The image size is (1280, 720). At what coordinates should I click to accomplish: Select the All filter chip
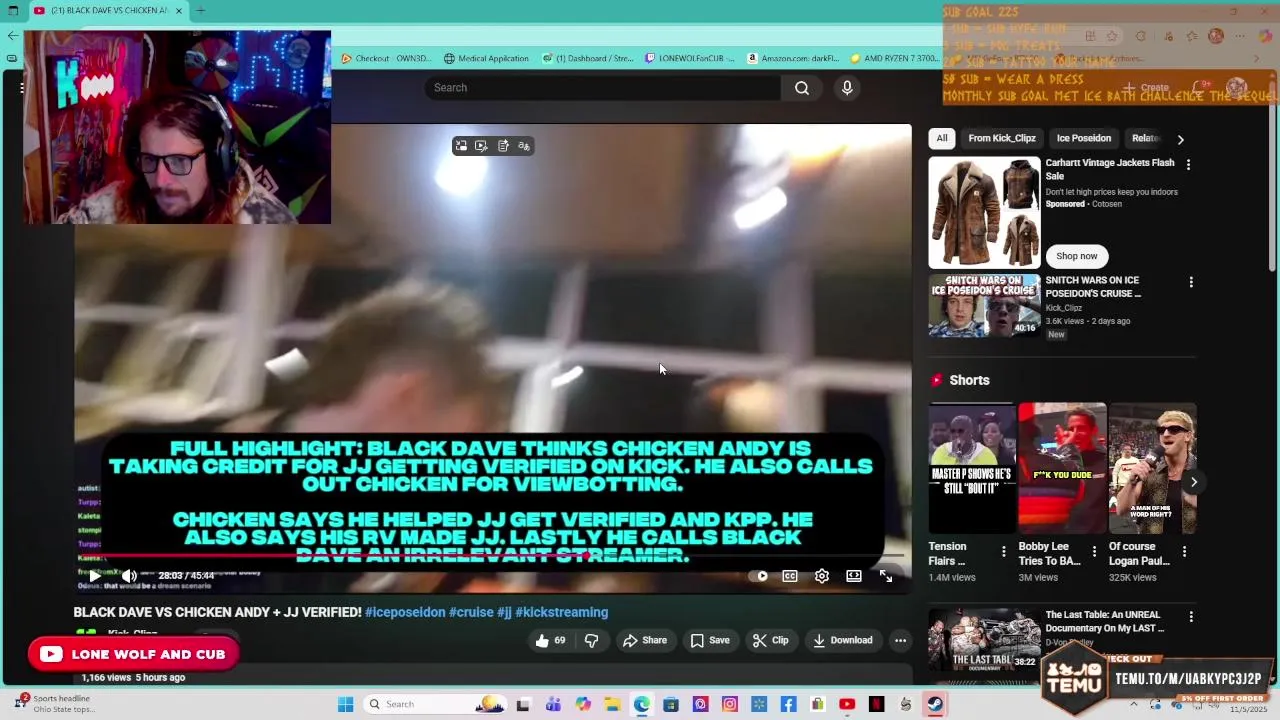coord(942,138)
